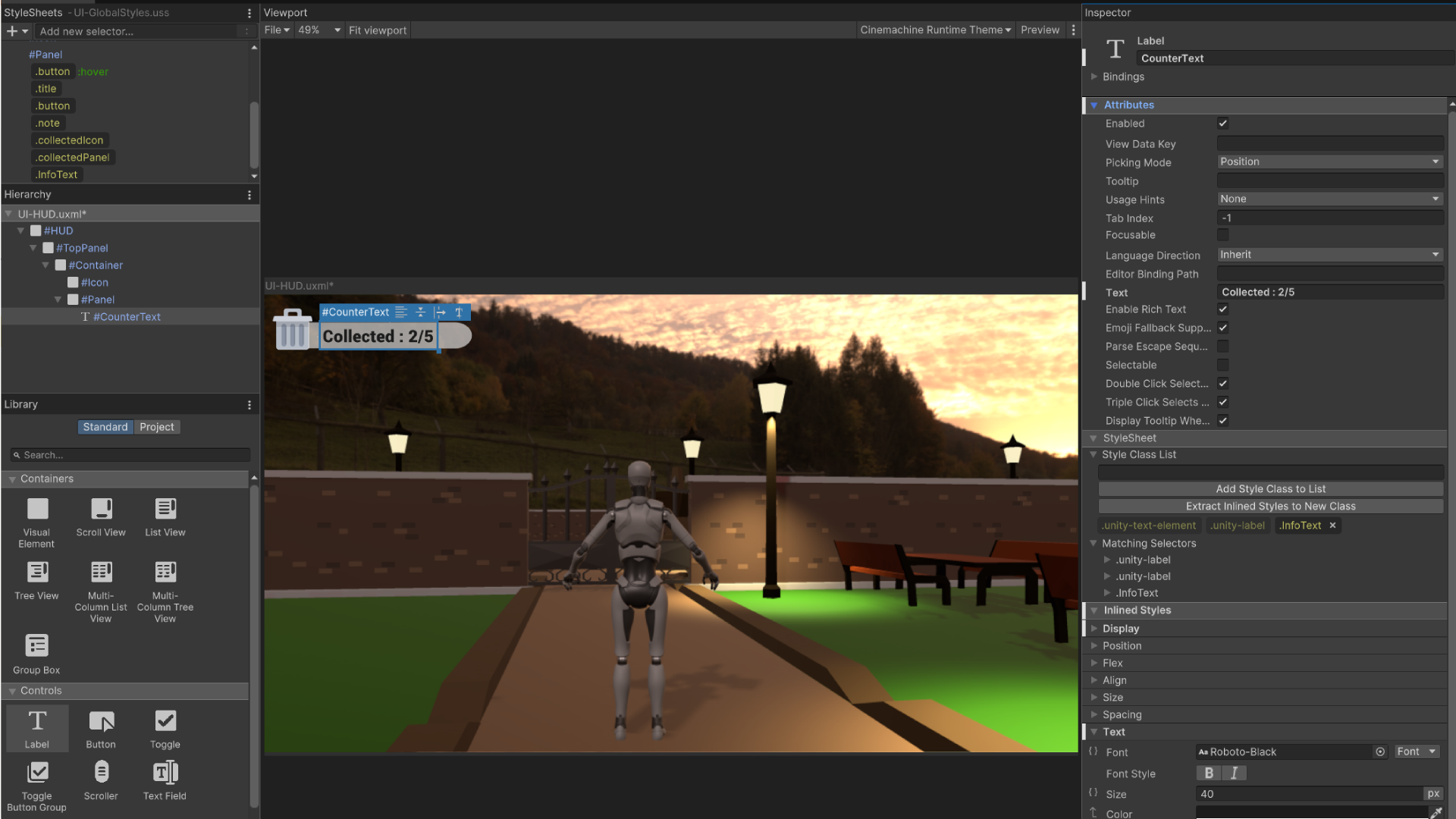Click Add Style Class to List button
The width and height of the screenshot is (1456, 819).
point(1270,489)
